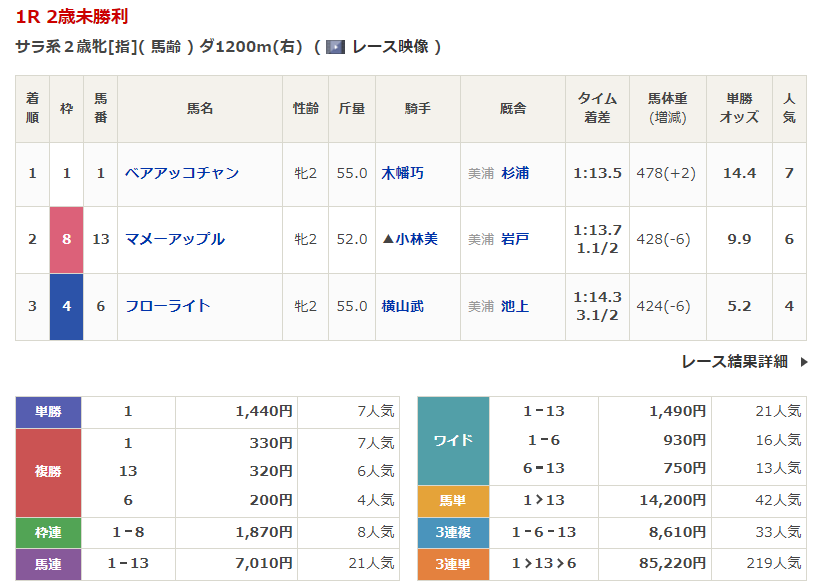
Task: Click the 単勝 payout label
Action: point(49,411)
